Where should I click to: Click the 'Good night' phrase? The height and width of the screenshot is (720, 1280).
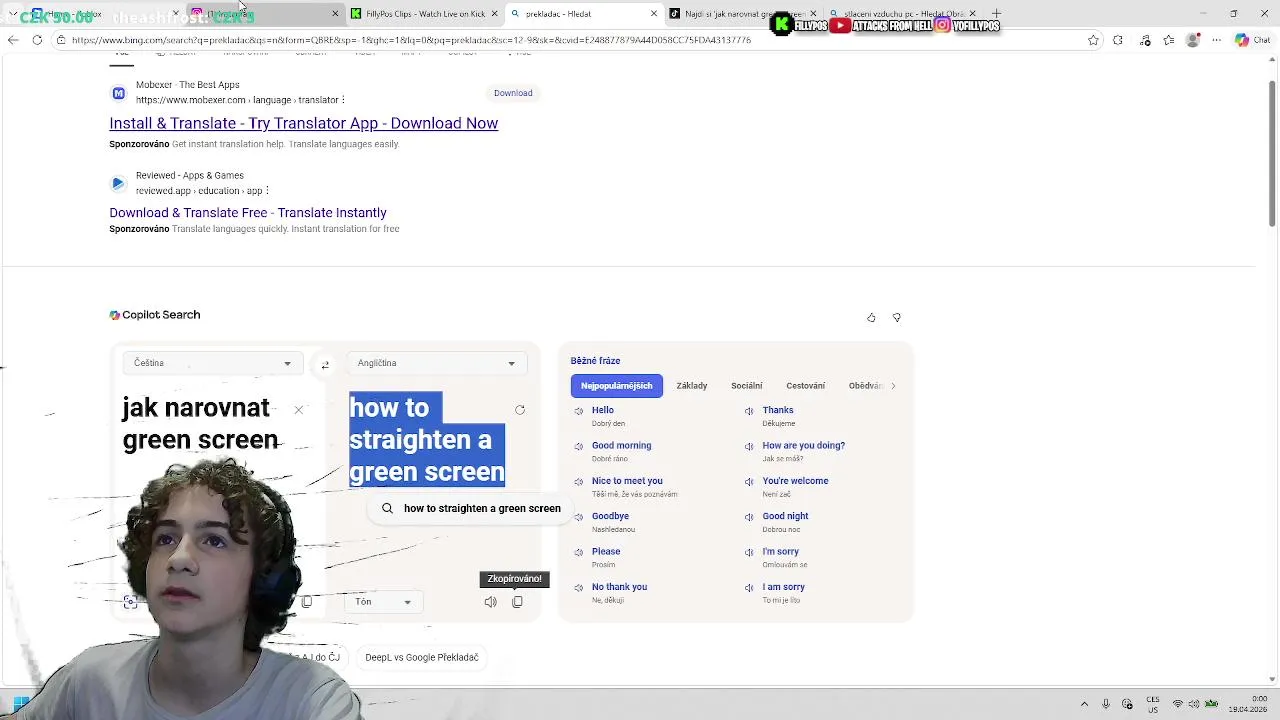click(785, 516)
